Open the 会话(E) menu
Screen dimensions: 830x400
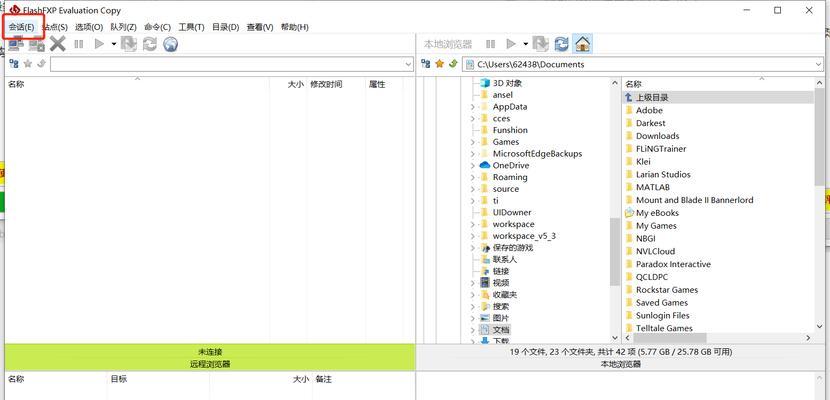click(21, 27)
